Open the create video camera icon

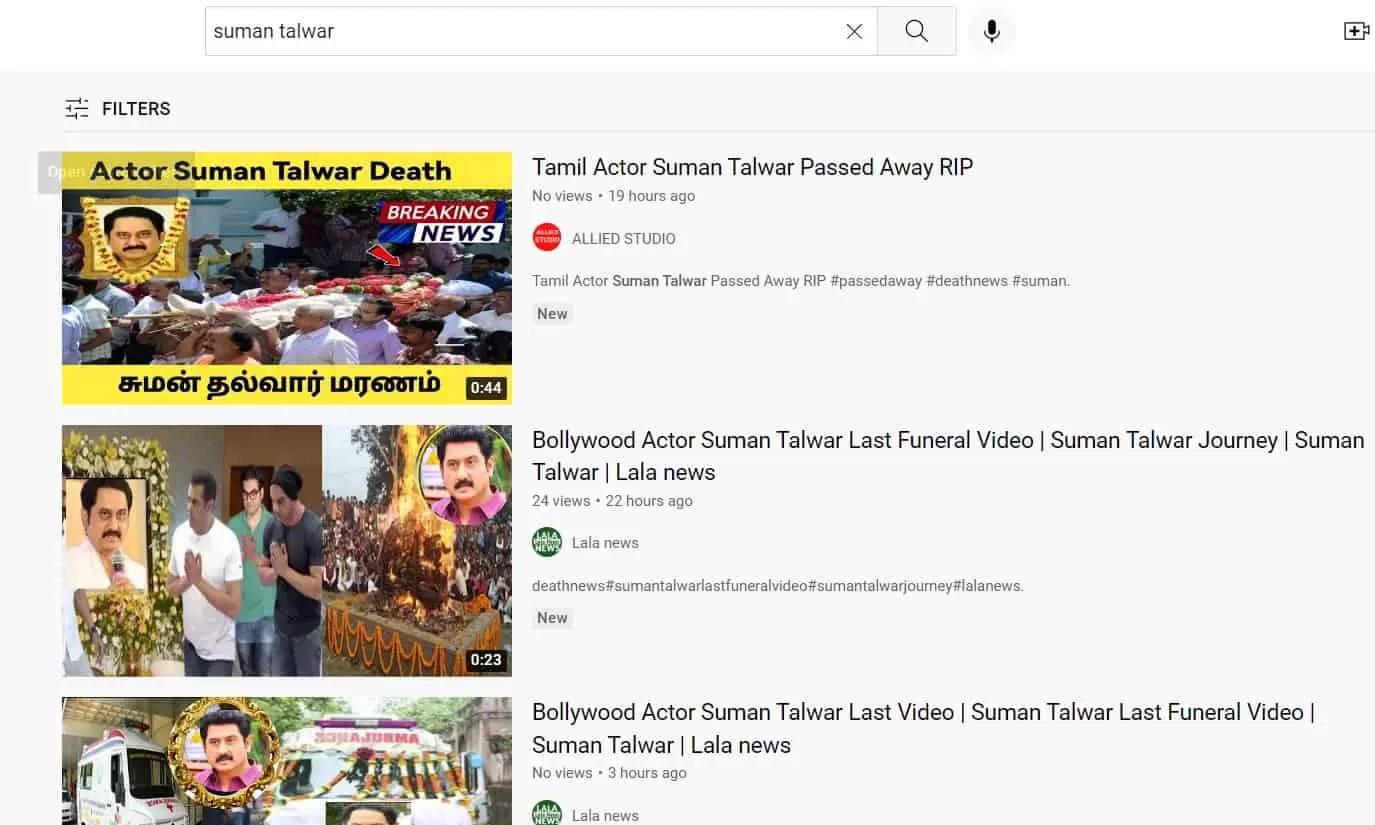[1357, 31]
